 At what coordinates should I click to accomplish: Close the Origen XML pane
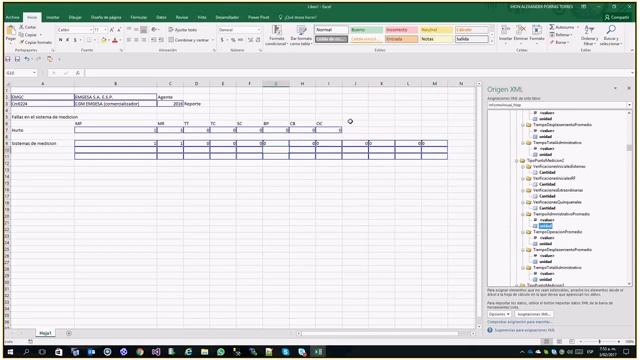(x=629, y=88)
